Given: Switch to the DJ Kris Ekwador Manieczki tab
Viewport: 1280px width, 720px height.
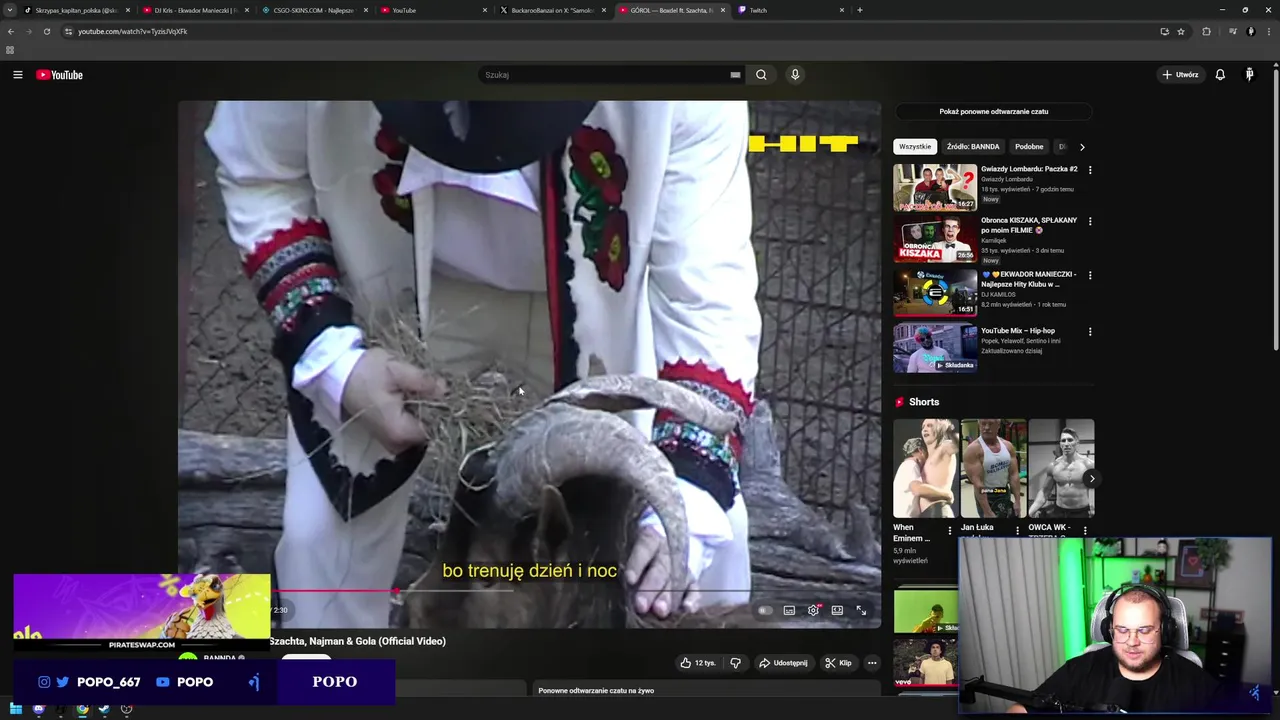Looking at the screenshot, I should coord(195,10).
